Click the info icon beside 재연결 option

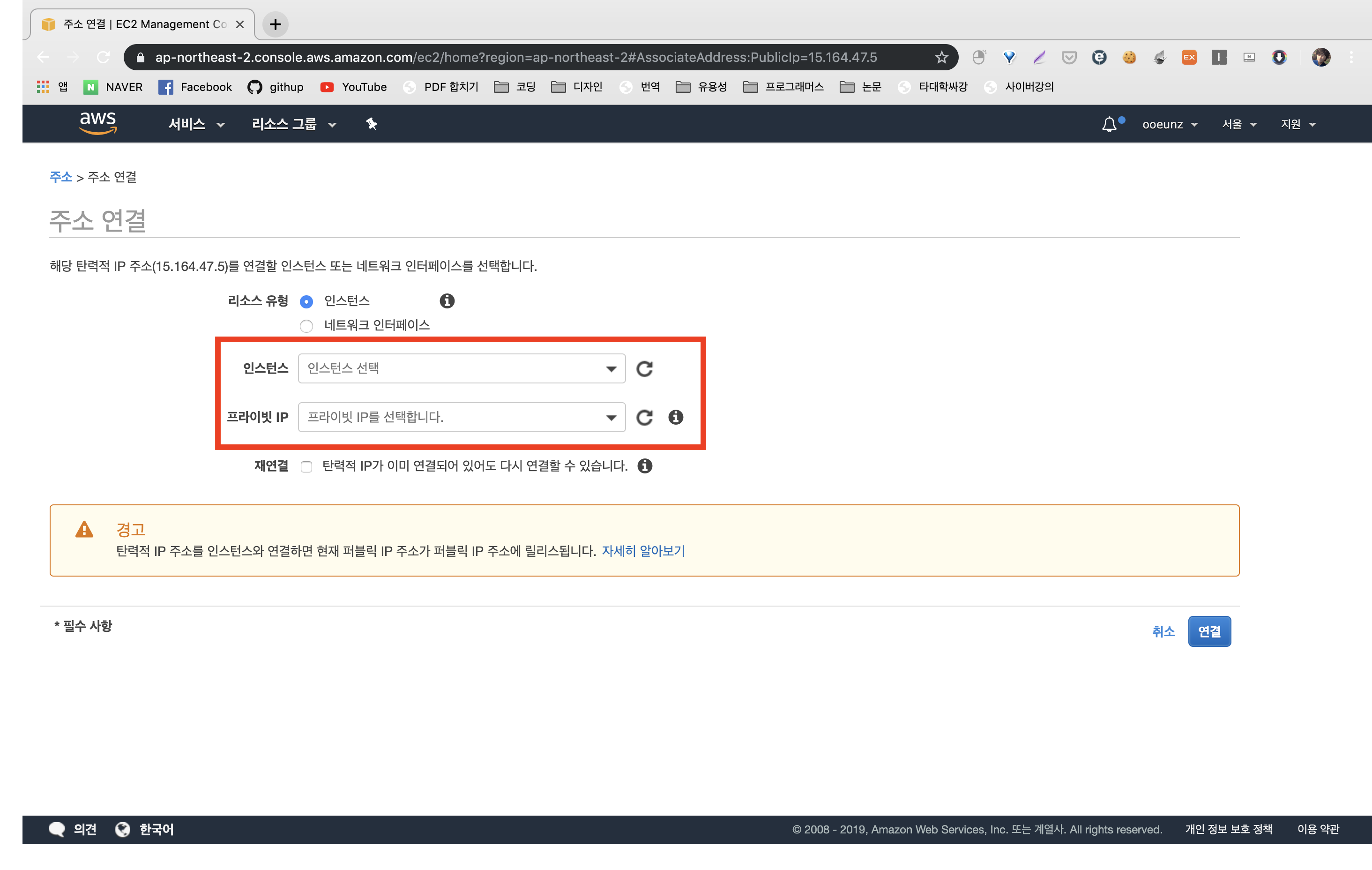tap(645, 466)
